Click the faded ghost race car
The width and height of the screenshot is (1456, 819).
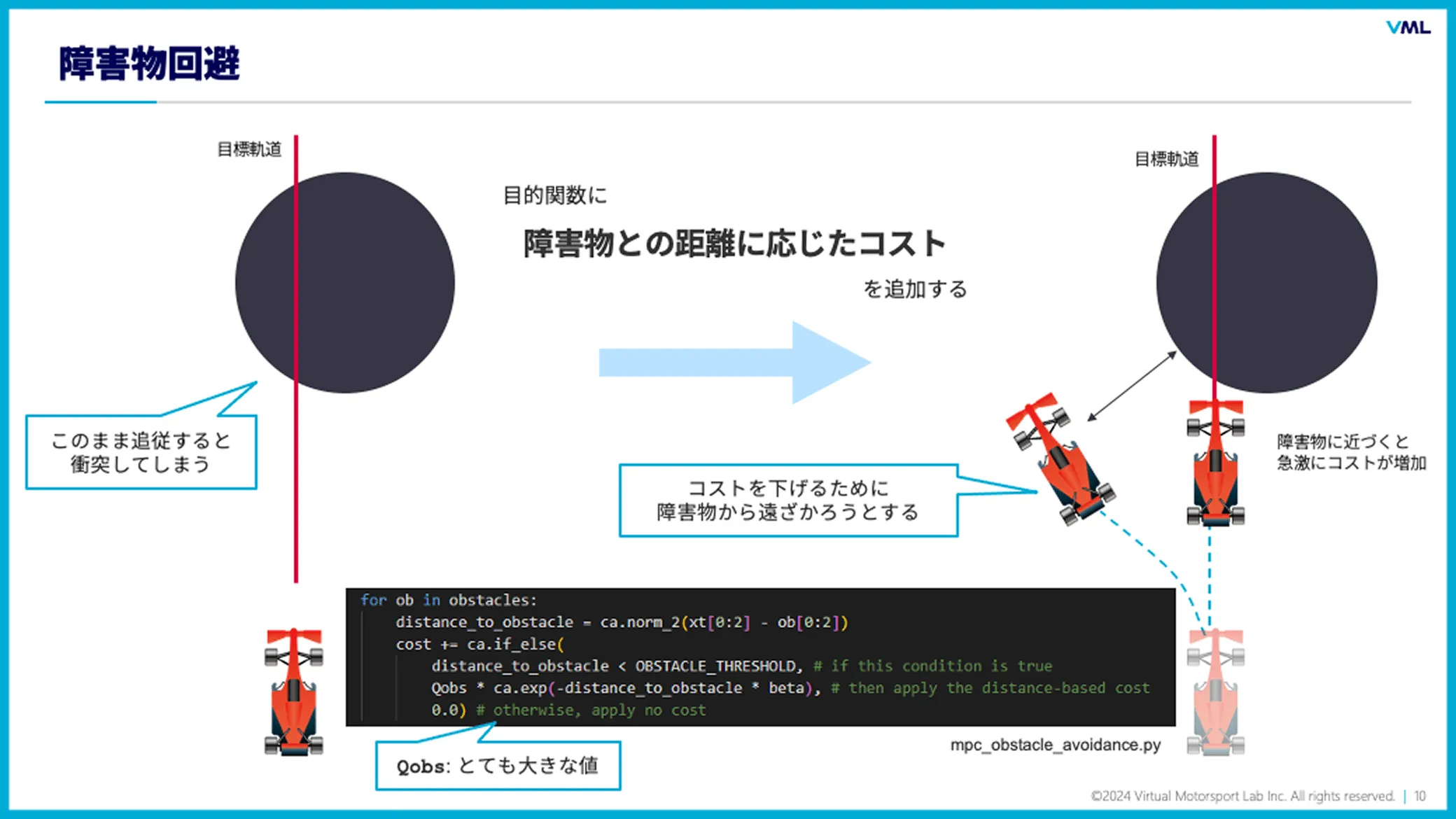click(1215, 692)
